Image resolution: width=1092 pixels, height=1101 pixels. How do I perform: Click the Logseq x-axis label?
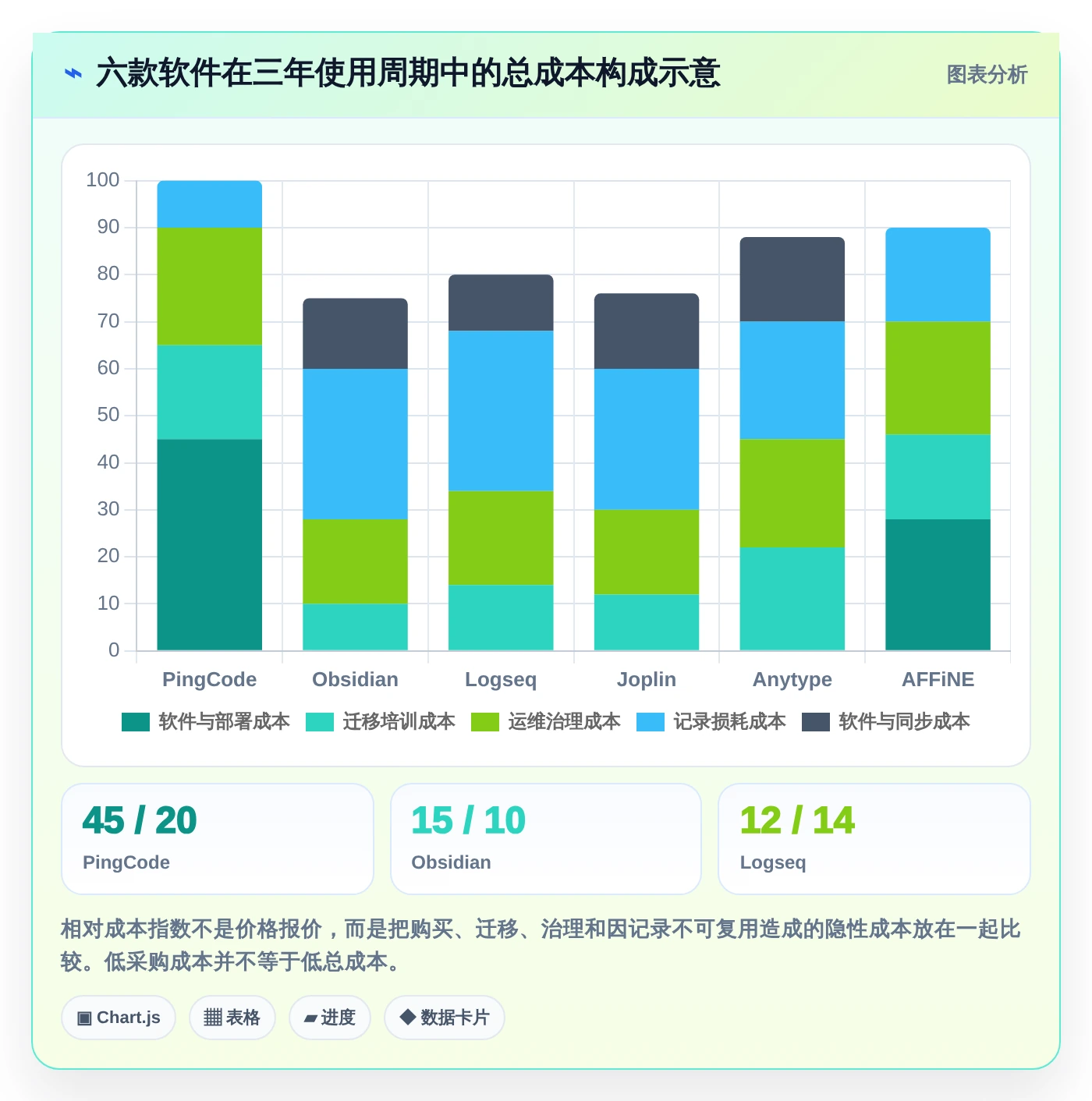(x=501, y=679)
